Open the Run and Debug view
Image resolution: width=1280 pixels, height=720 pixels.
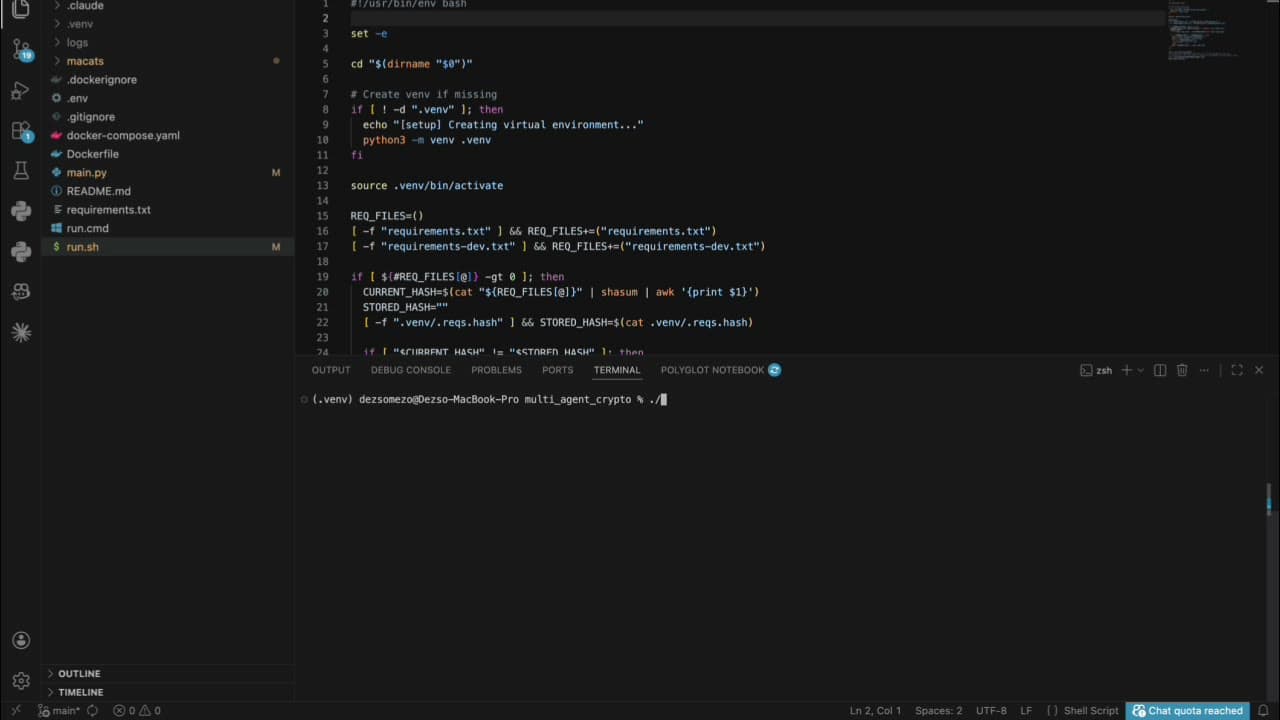click(21, 90)
